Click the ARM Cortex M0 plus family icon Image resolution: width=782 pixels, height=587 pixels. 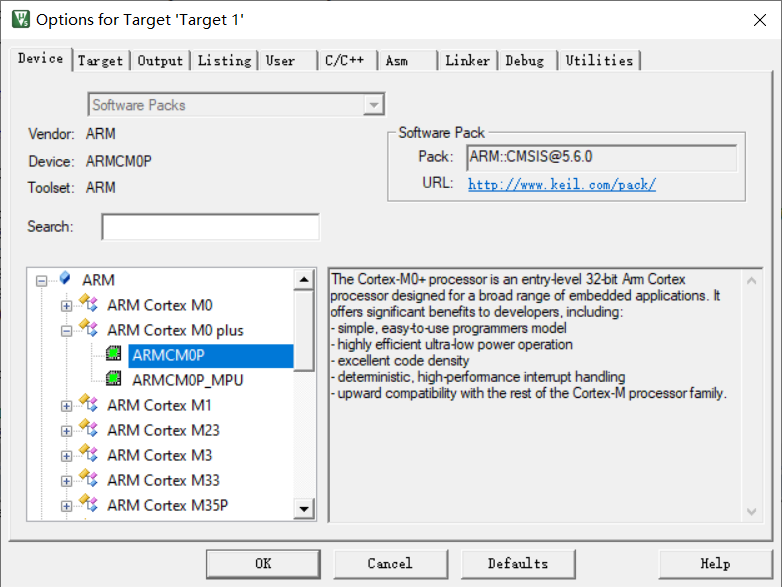click(x=89, y=328)
